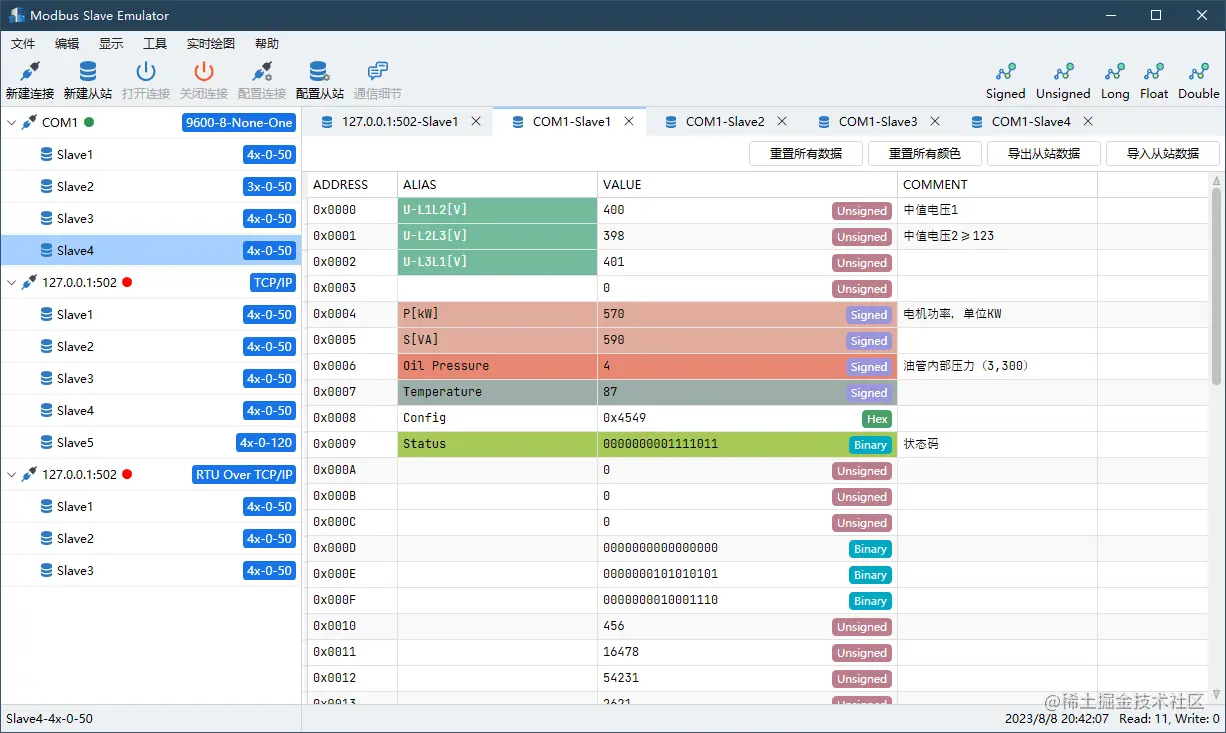Click the 重置所有数据 button
The height and width of the screenshot is (733, 1226).
point(805,153)
